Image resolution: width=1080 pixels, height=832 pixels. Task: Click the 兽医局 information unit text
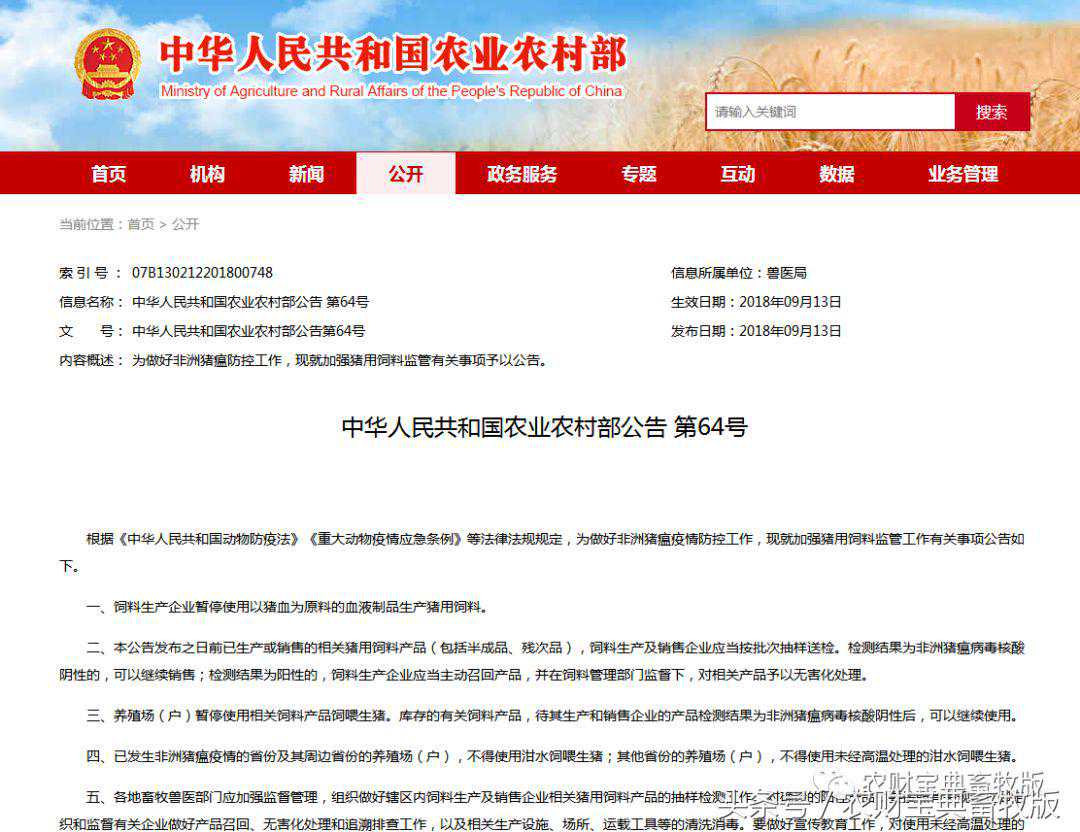(x=787, y=273)
